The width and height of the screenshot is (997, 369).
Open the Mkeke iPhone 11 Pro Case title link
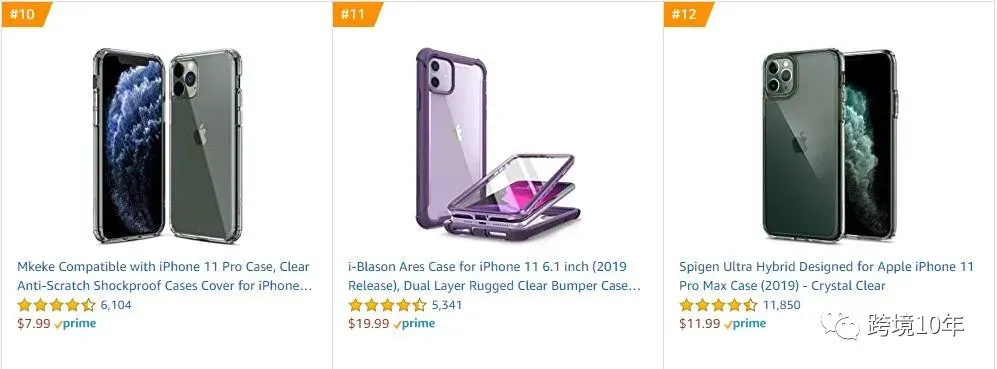[x=164, y=276]
